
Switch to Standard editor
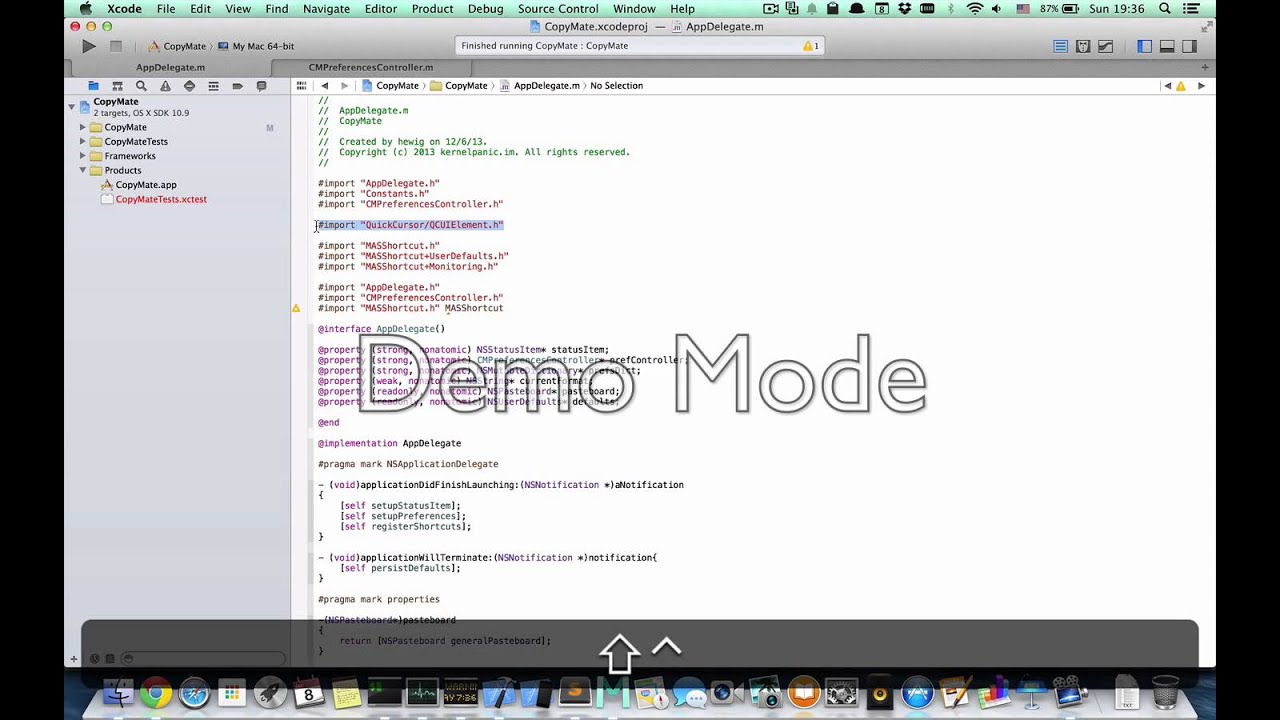click(x=1061, y=46)
